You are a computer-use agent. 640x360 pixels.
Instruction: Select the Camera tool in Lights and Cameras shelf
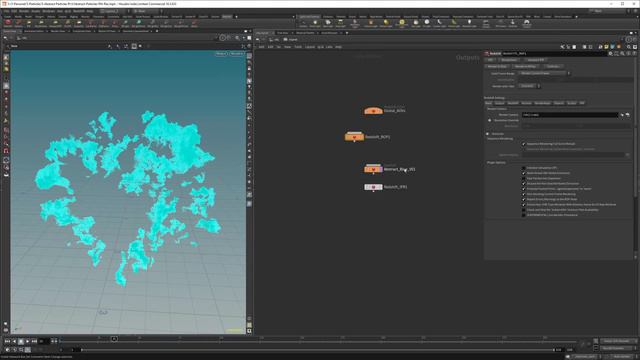[x=303, y=23]
